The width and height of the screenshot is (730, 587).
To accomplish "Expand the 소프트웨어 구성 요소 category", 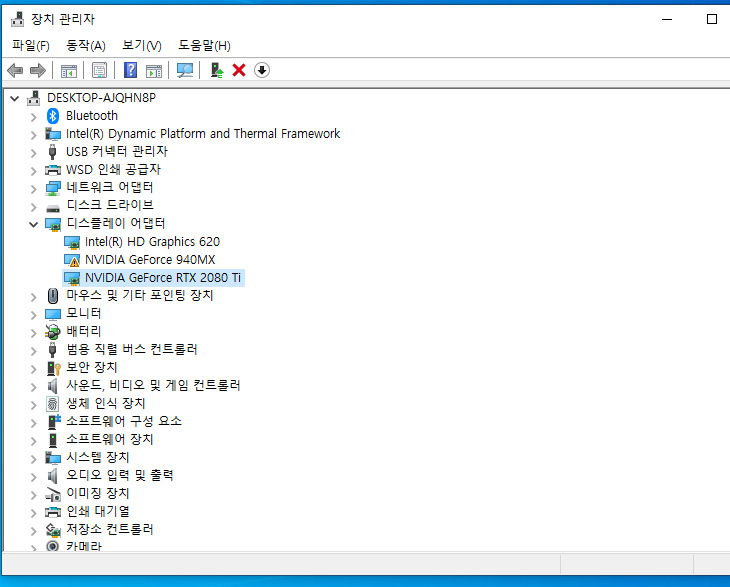I will [33, 423].
